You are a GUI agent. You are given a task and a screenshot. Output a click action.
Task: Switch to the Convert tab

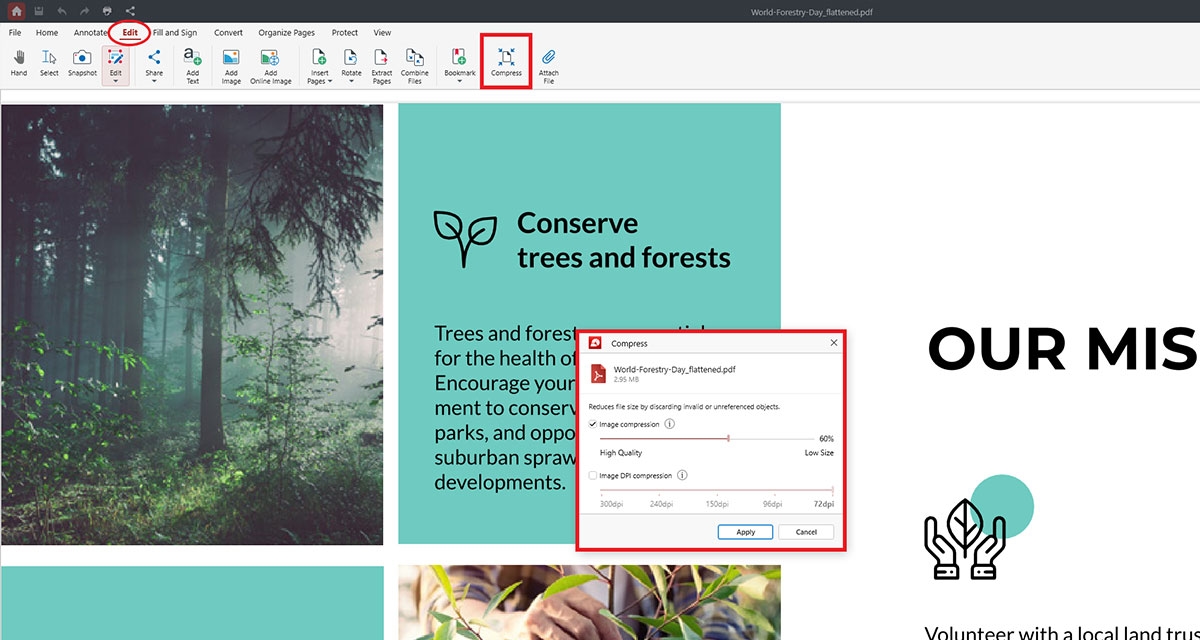(x=229, y=33)
